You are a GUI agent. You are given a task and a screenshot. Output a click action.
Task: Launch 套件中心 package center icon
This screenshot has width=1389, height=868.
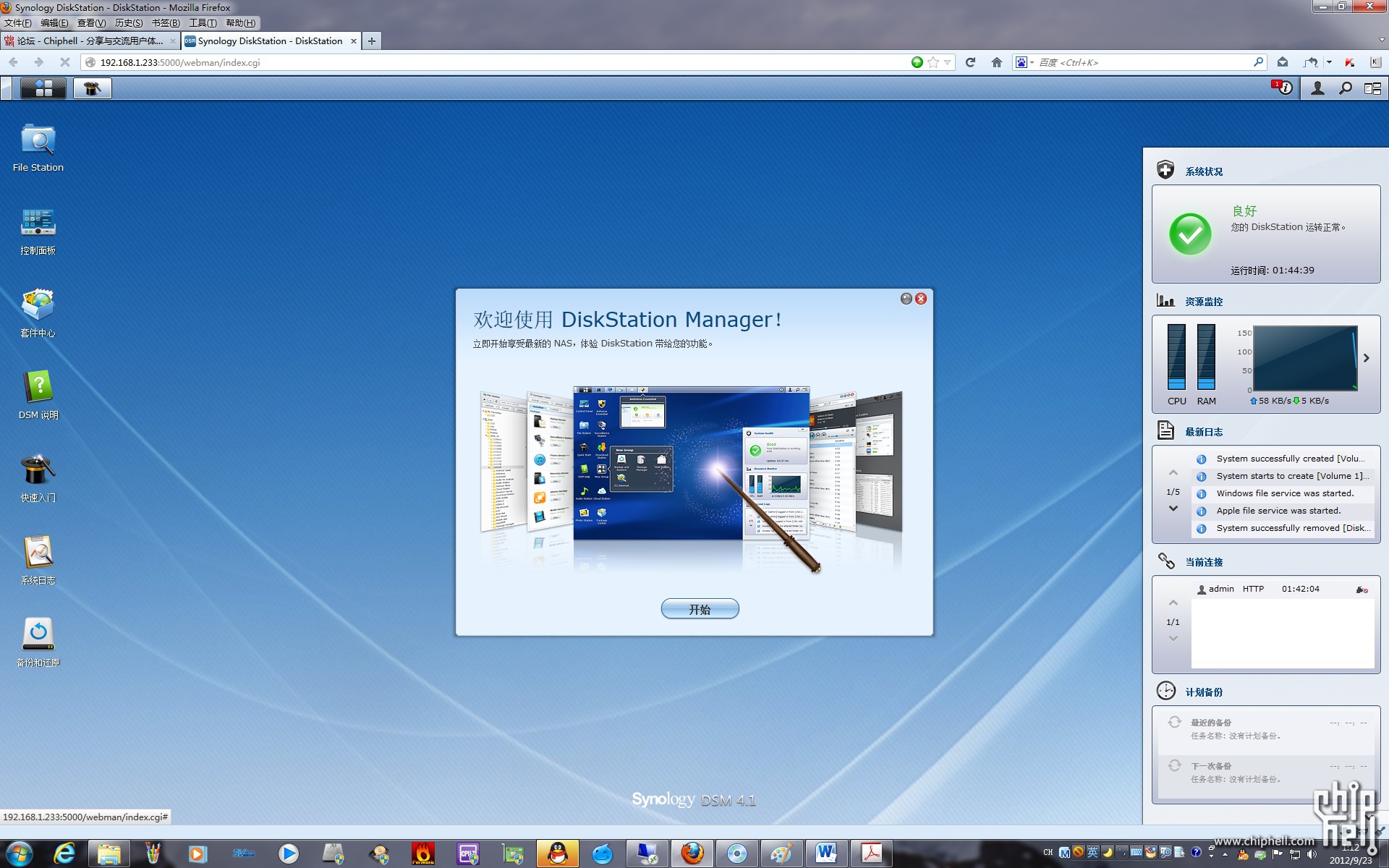38,314
